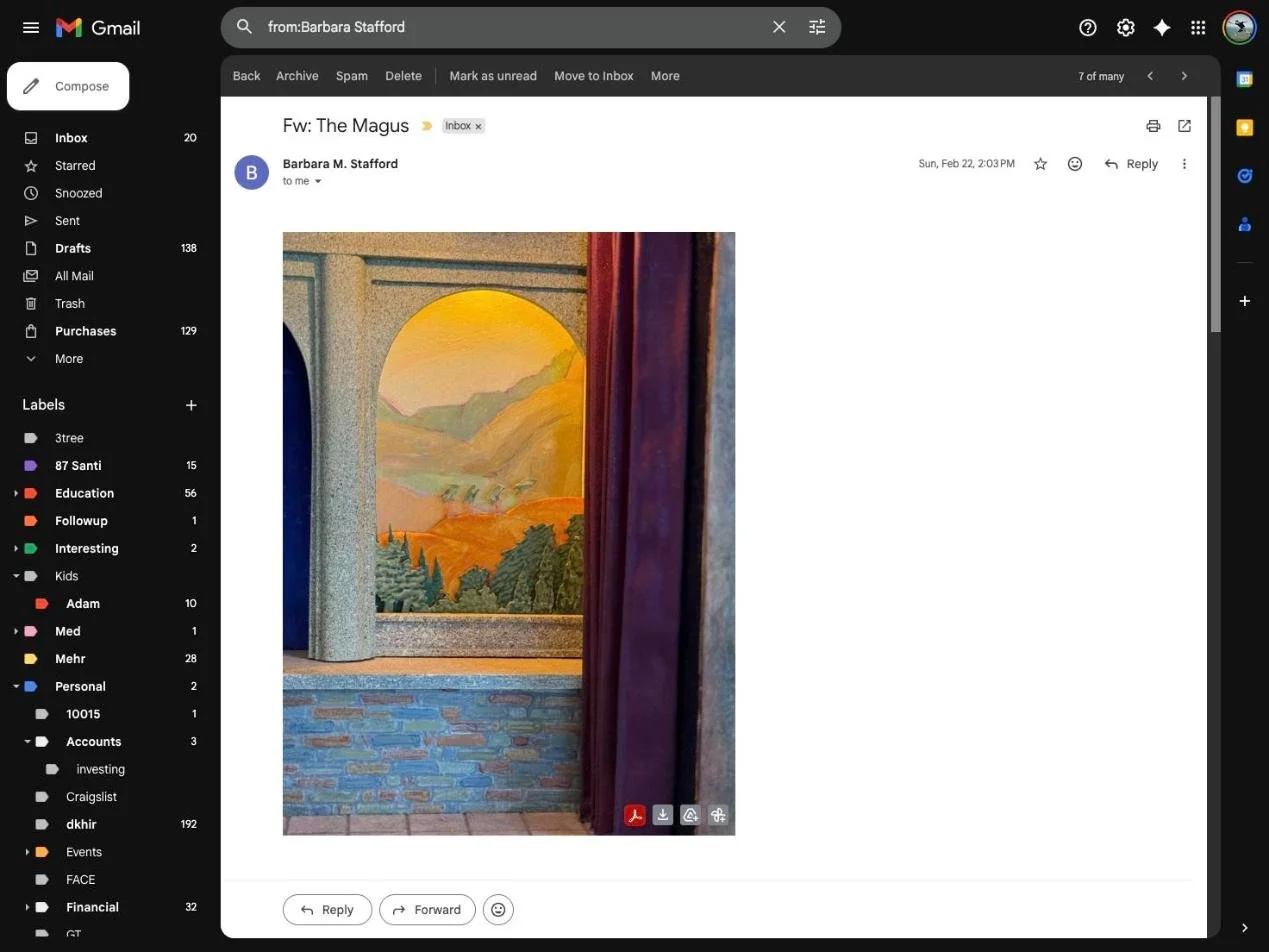Hide the side panel with the chevron
Image resolution: width=1269 pixels, height=952 pixels.
1245,928
